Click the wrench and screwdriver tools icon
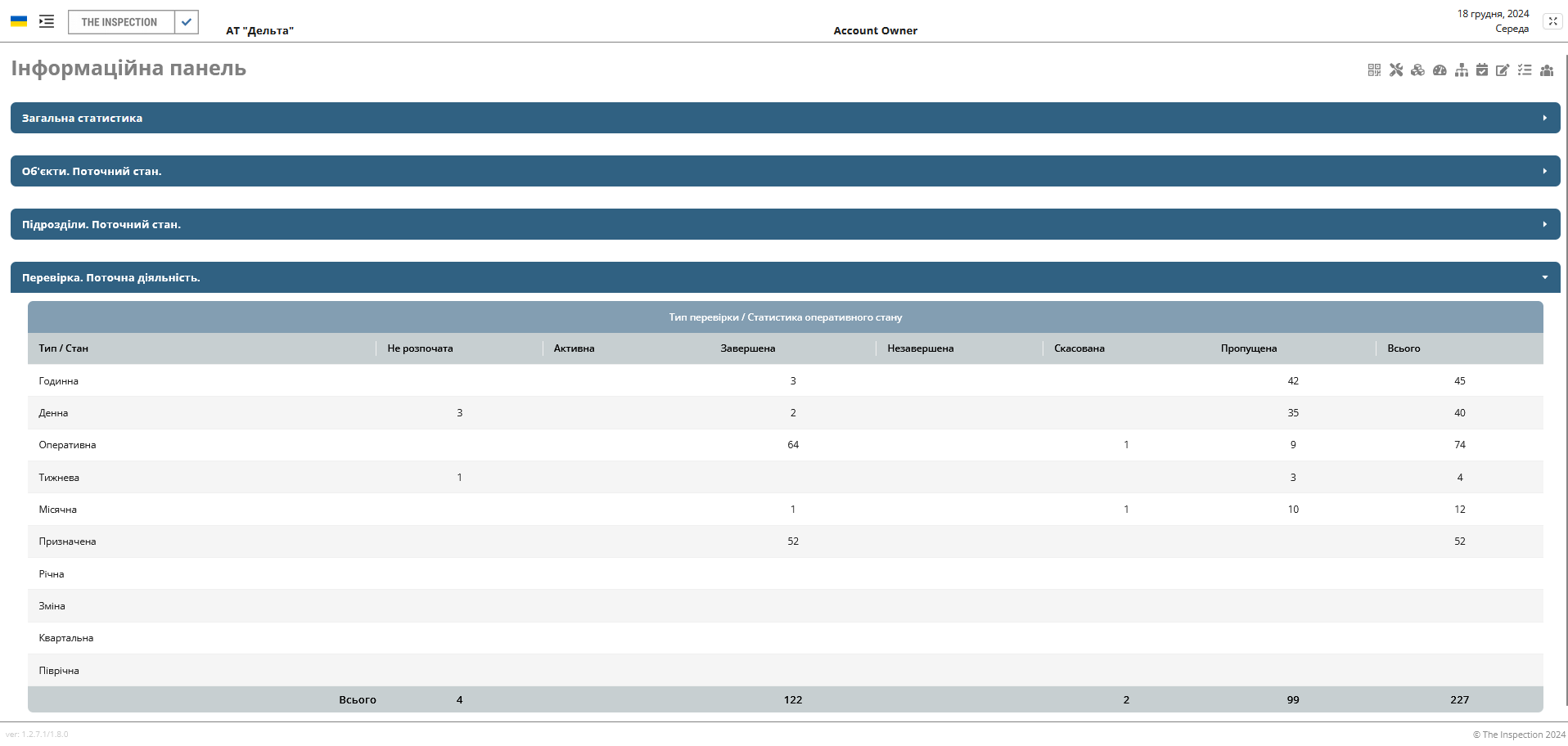Screen dimensions: 1568x746 pyautogui.click(x=1396, y=70)
